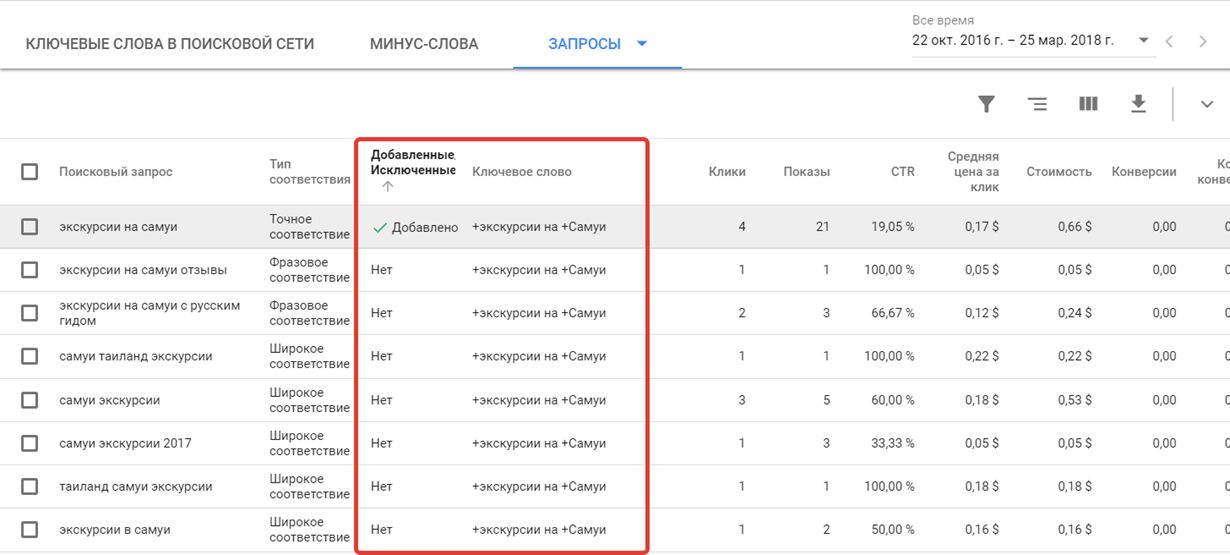Expand the Запросы tab dropdown arrow
Image resolution: width=1230 pixels, height=555 pixels.
tap(642, 44)
